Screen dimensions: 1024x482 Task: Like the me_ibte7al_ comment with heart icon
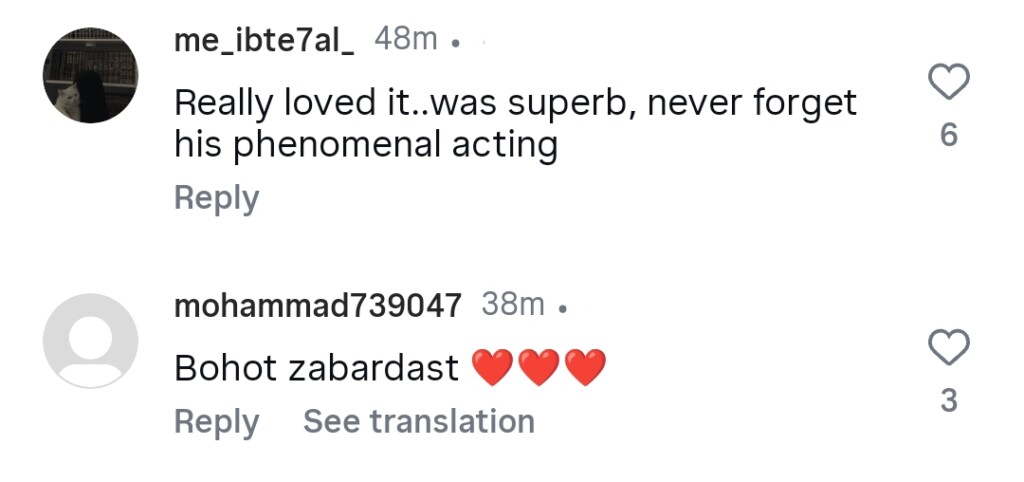point(949,83)
